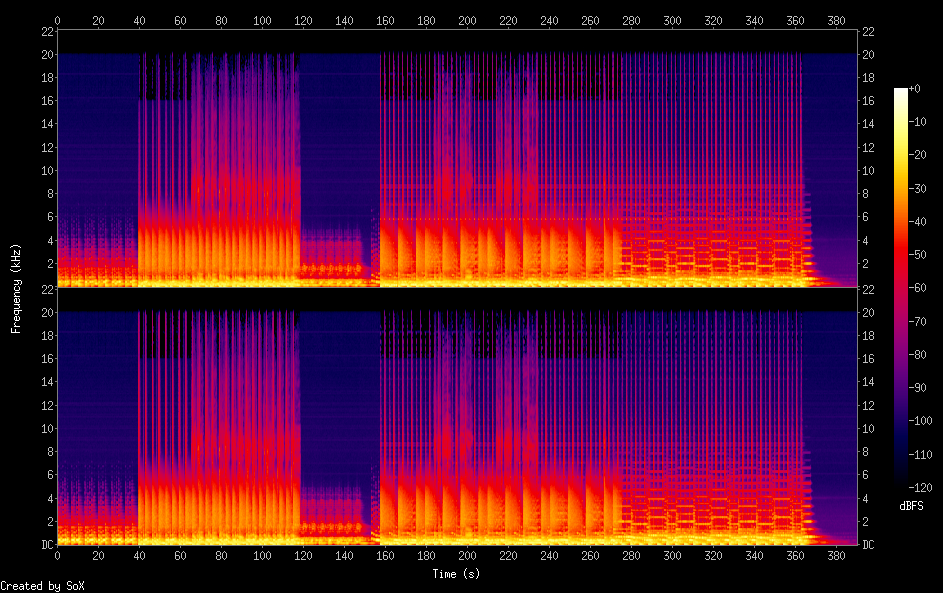The image size is (943, 593).
Task: Click the "DC" label on the left frequency axis
Action: click(48, 545)
